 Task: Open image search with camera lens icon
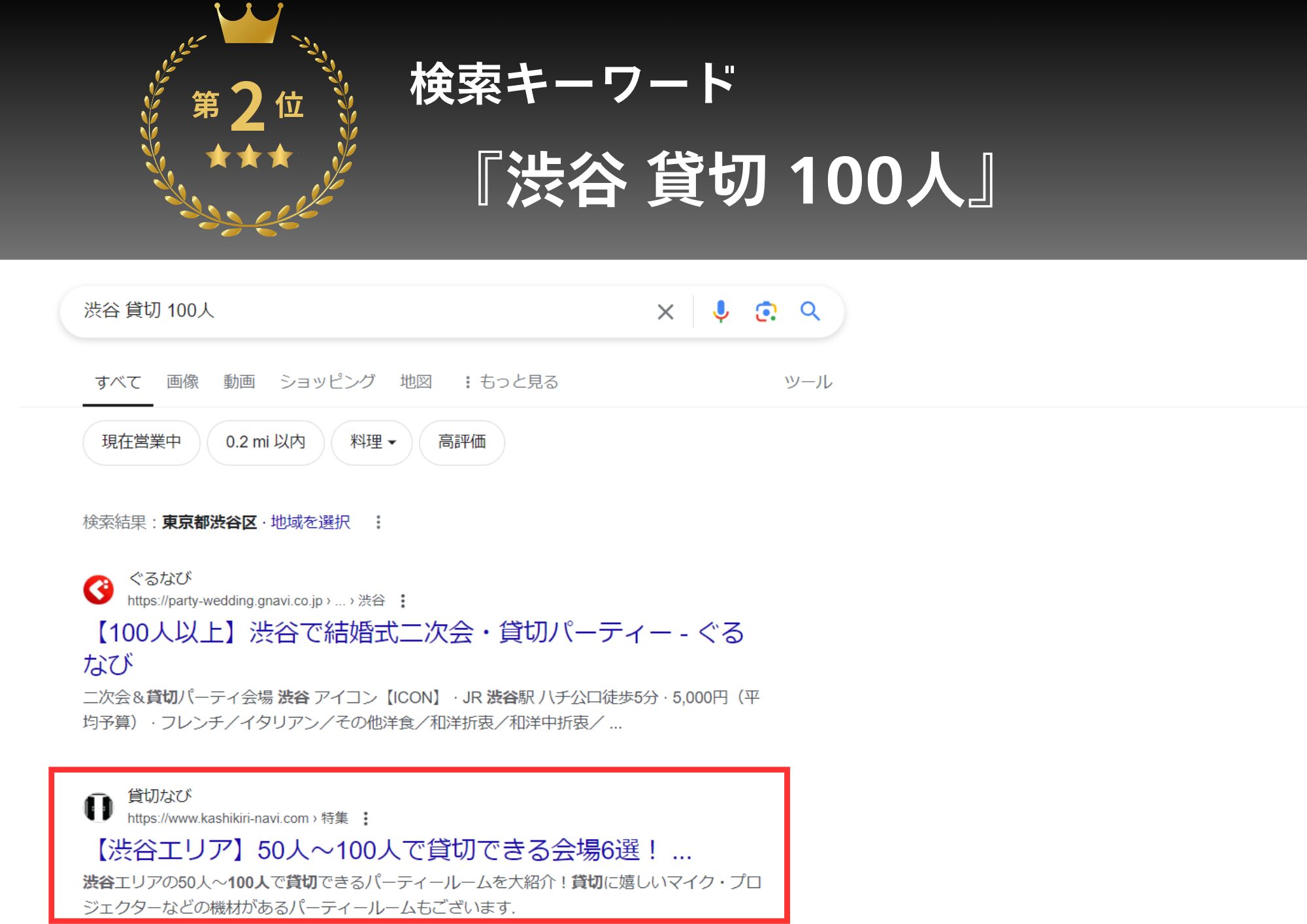[766, 312]
